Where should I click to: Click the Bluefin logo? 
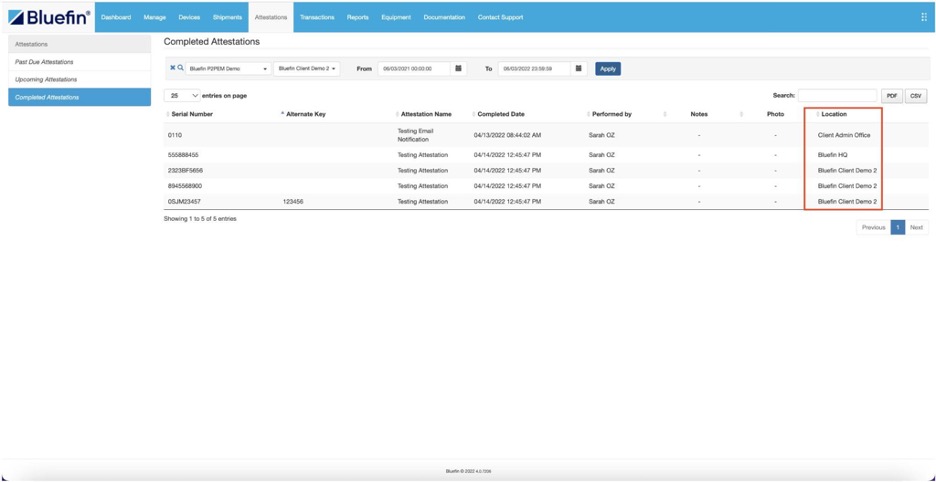[x=49, y=17]
